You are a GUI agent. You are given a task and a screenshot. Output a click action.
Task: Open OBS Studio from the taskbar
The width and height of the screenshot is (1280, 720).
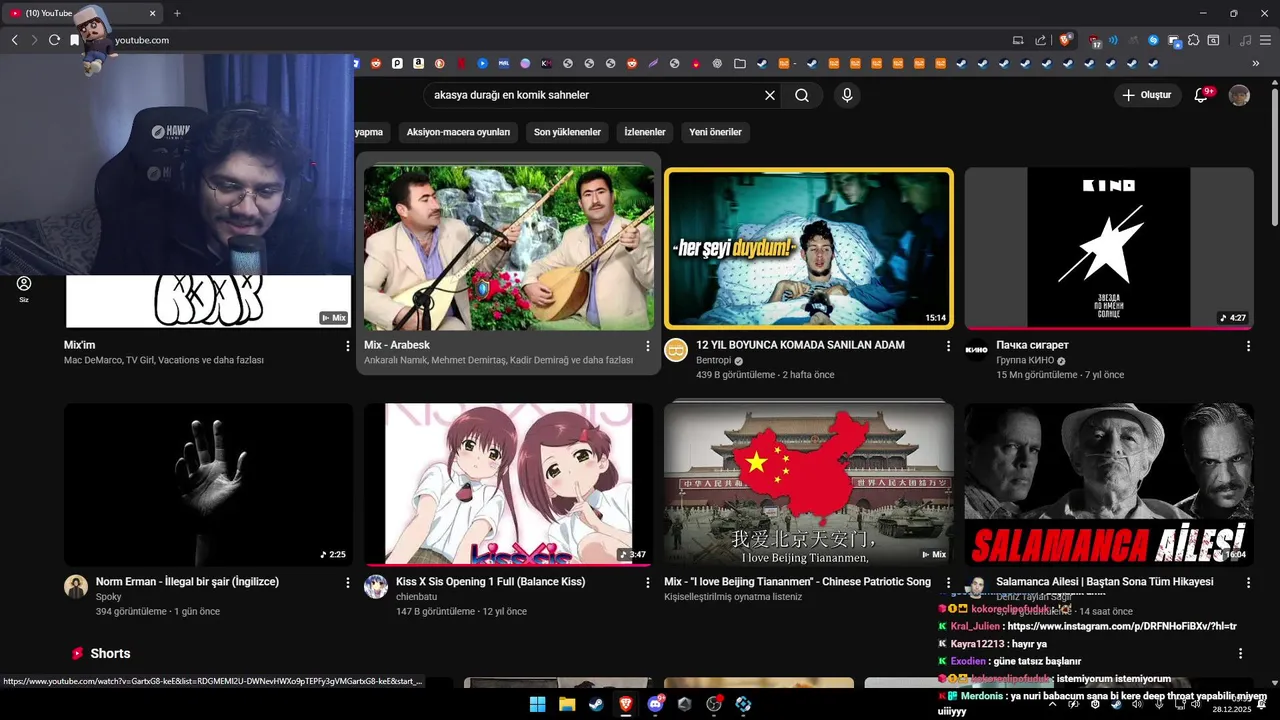click(x=714, y=704)
